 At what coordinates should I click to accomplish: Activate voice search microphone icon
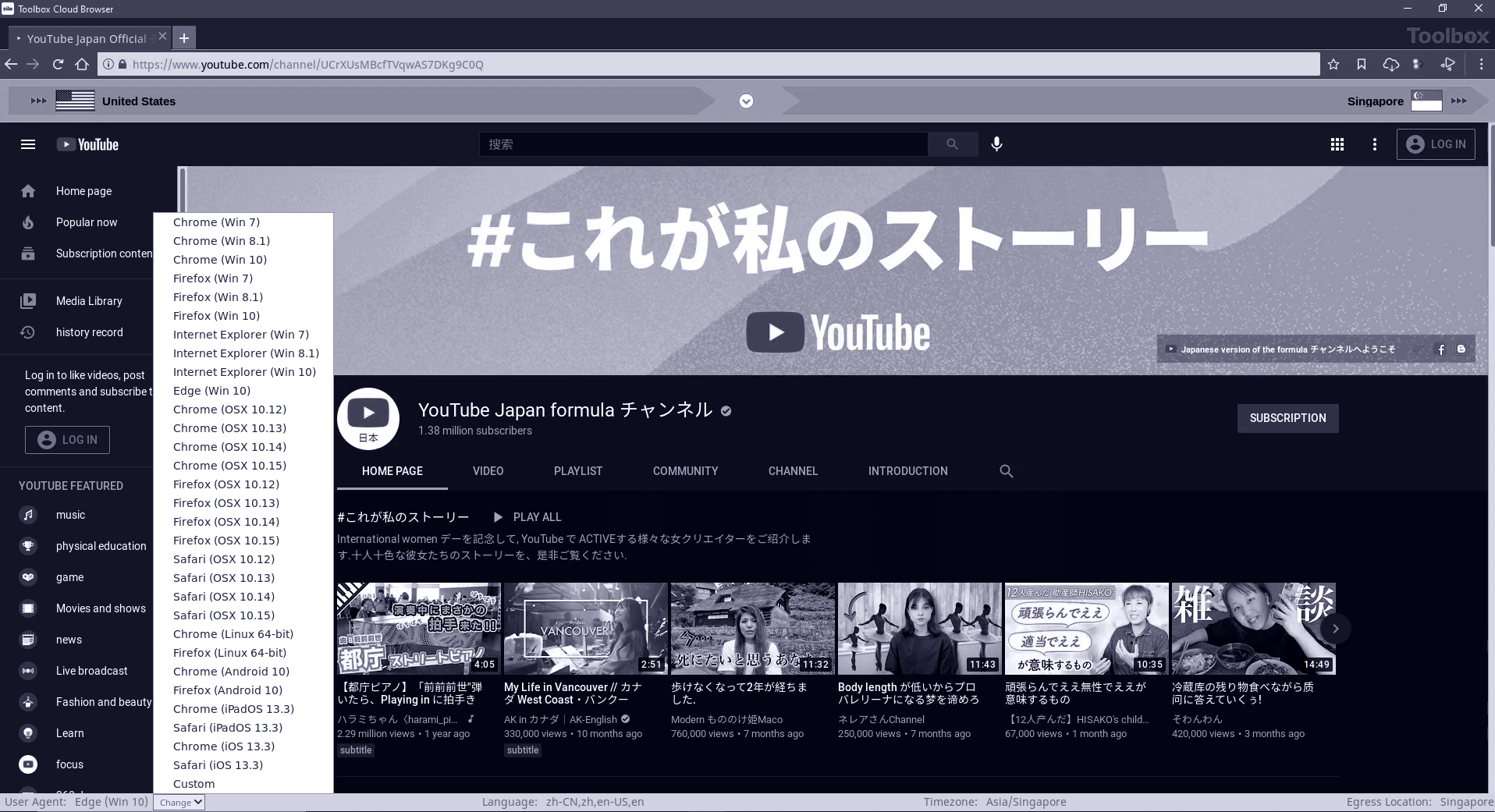996,144
